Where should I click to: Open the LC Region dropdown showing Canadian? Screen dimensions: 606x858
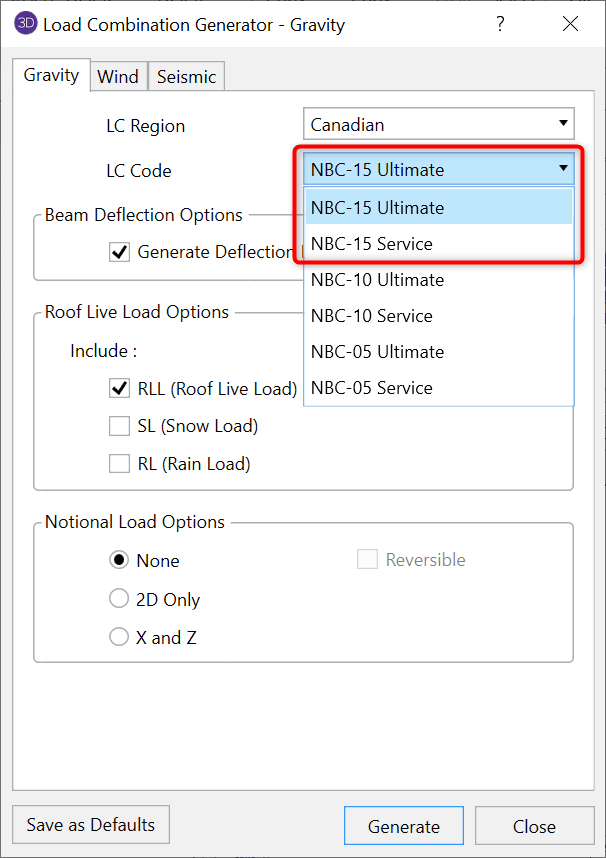[x=438, y=124]
